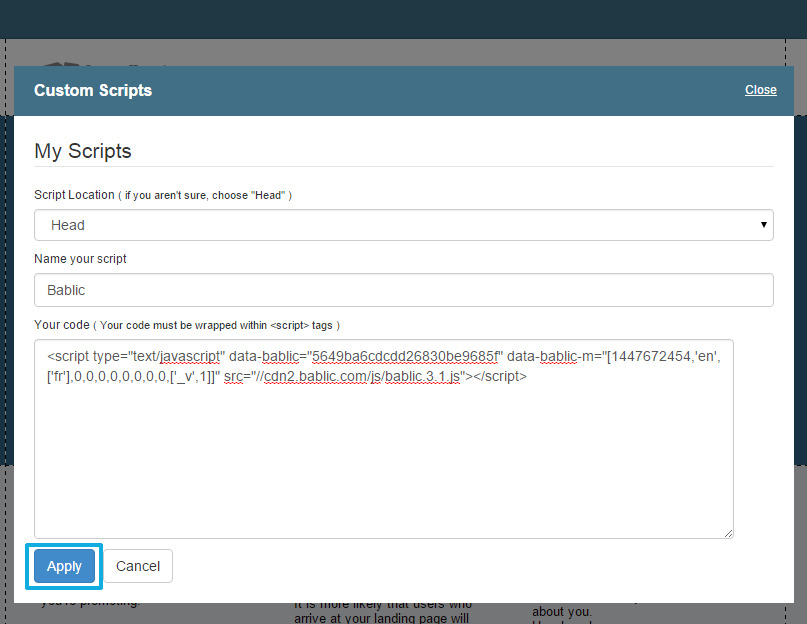807x624 pixels.
Task: Click the highlighted Apply button outline
Action: coord(64,566)
